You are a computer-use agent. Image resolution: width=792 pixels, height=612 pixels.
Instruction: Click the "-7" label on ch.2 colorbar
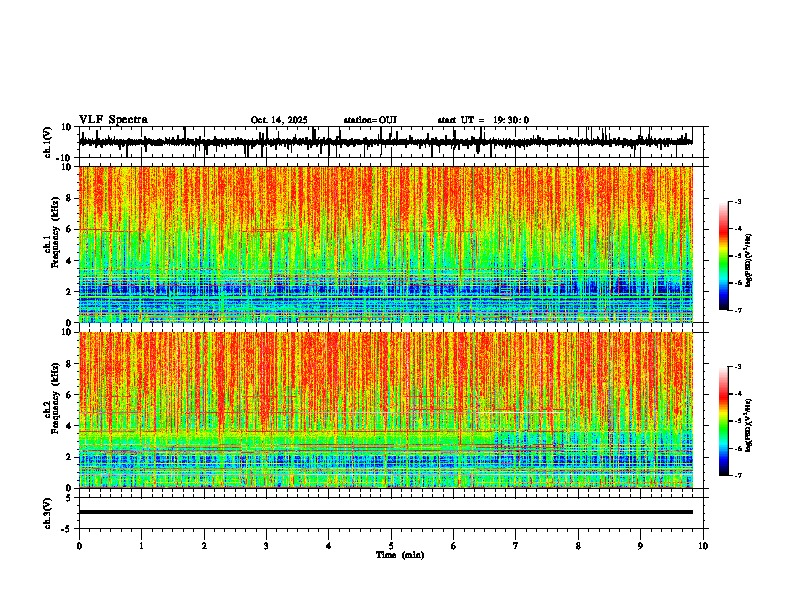[738, 475]
